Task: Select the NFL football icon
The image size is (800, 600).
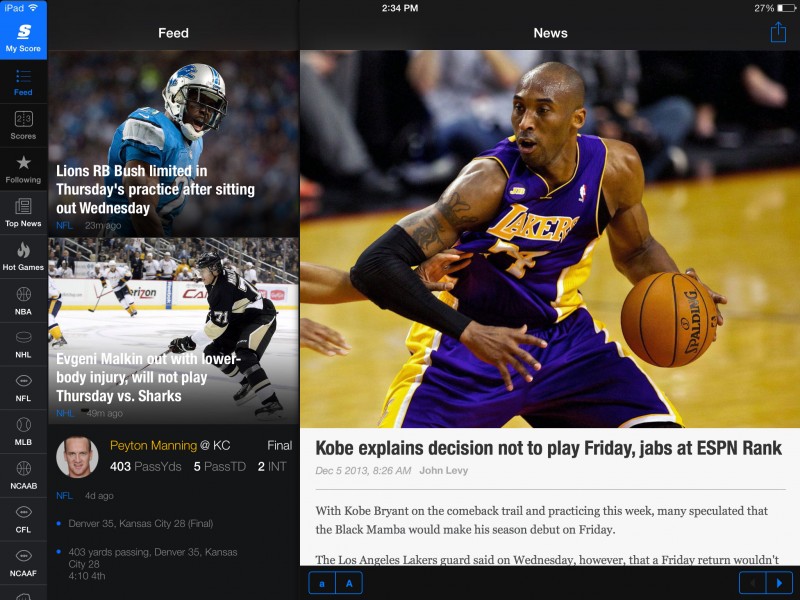Action: coord(23,388)
